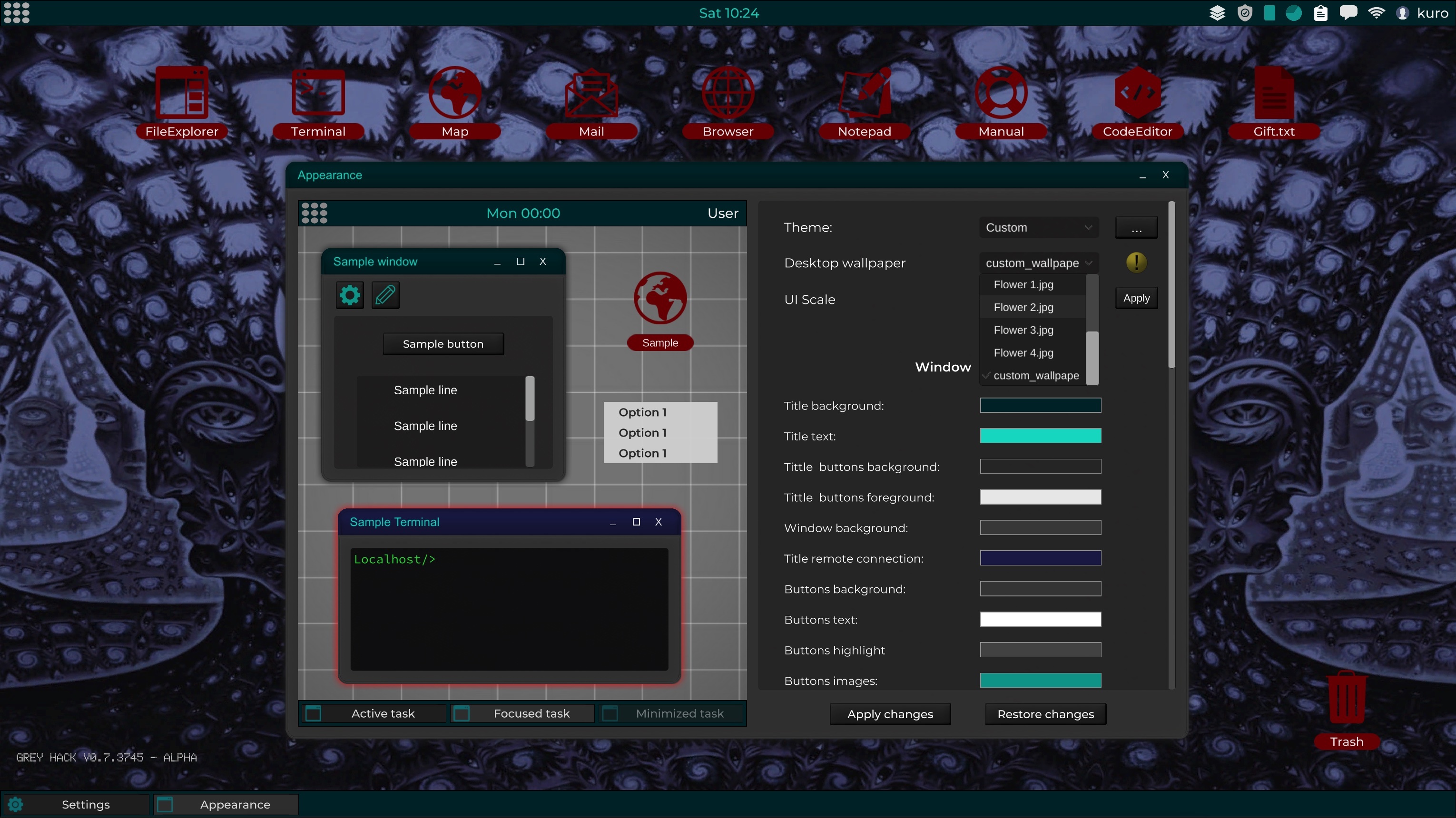Image resolution: width=1456 pixels, height=818 pixels.
Task: Pick the Buttons images color swatch
Action: click(x=1041, y=680)
